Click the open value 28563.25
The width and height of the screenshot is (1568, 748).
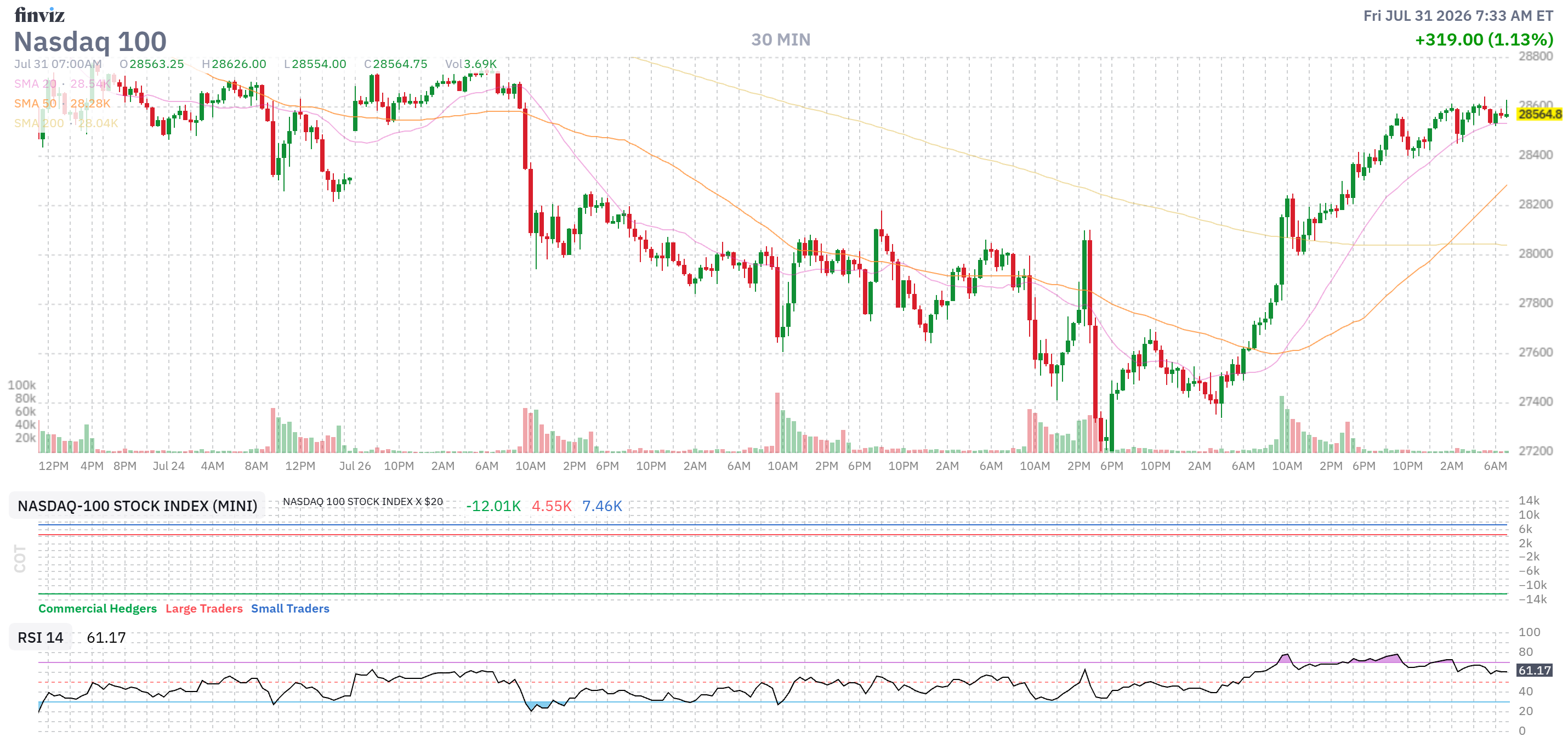coord(156,64)
